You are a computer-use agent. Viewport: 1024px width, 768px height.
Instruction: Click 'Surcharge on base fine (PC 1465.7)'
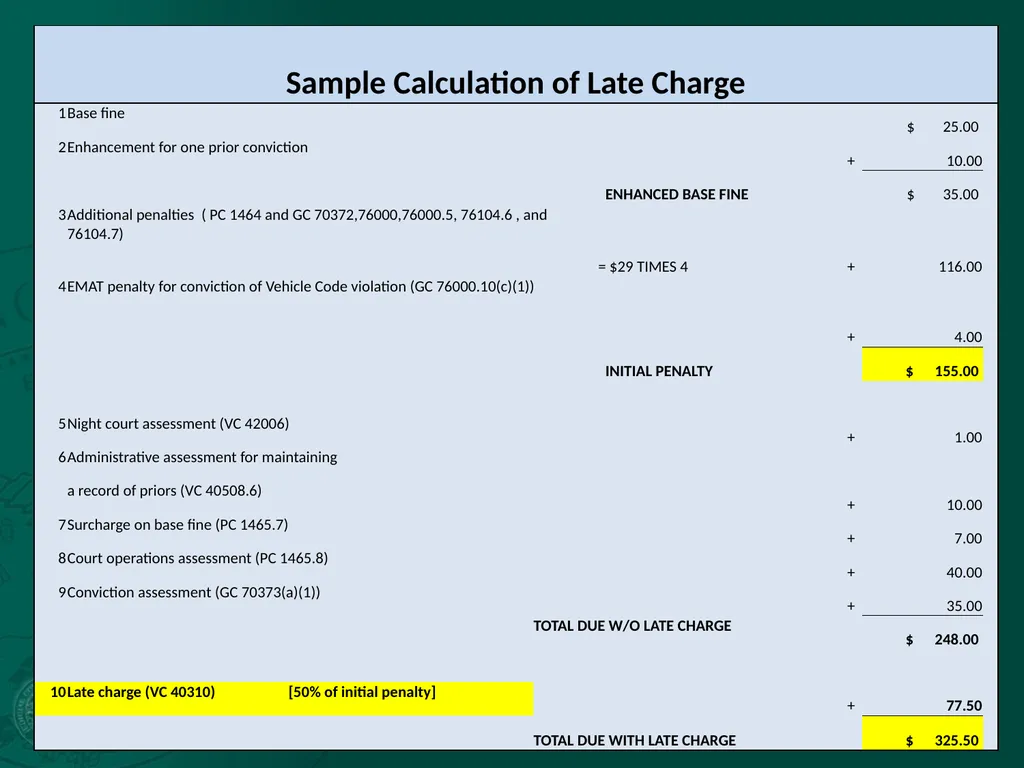pyautogui.click(x=177, y=524)
